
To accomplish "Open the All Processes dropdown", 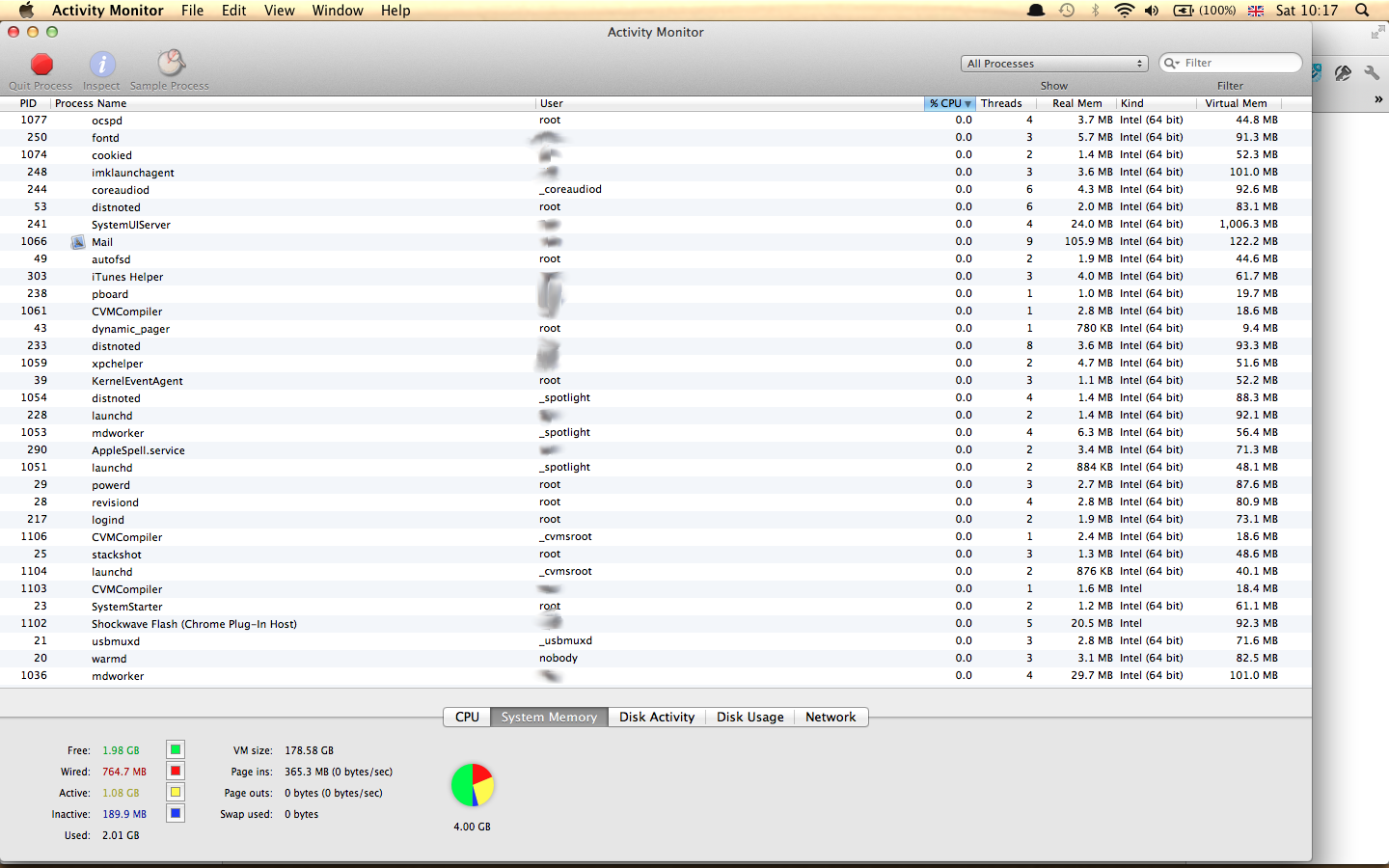I will (x=1054, y=64).
